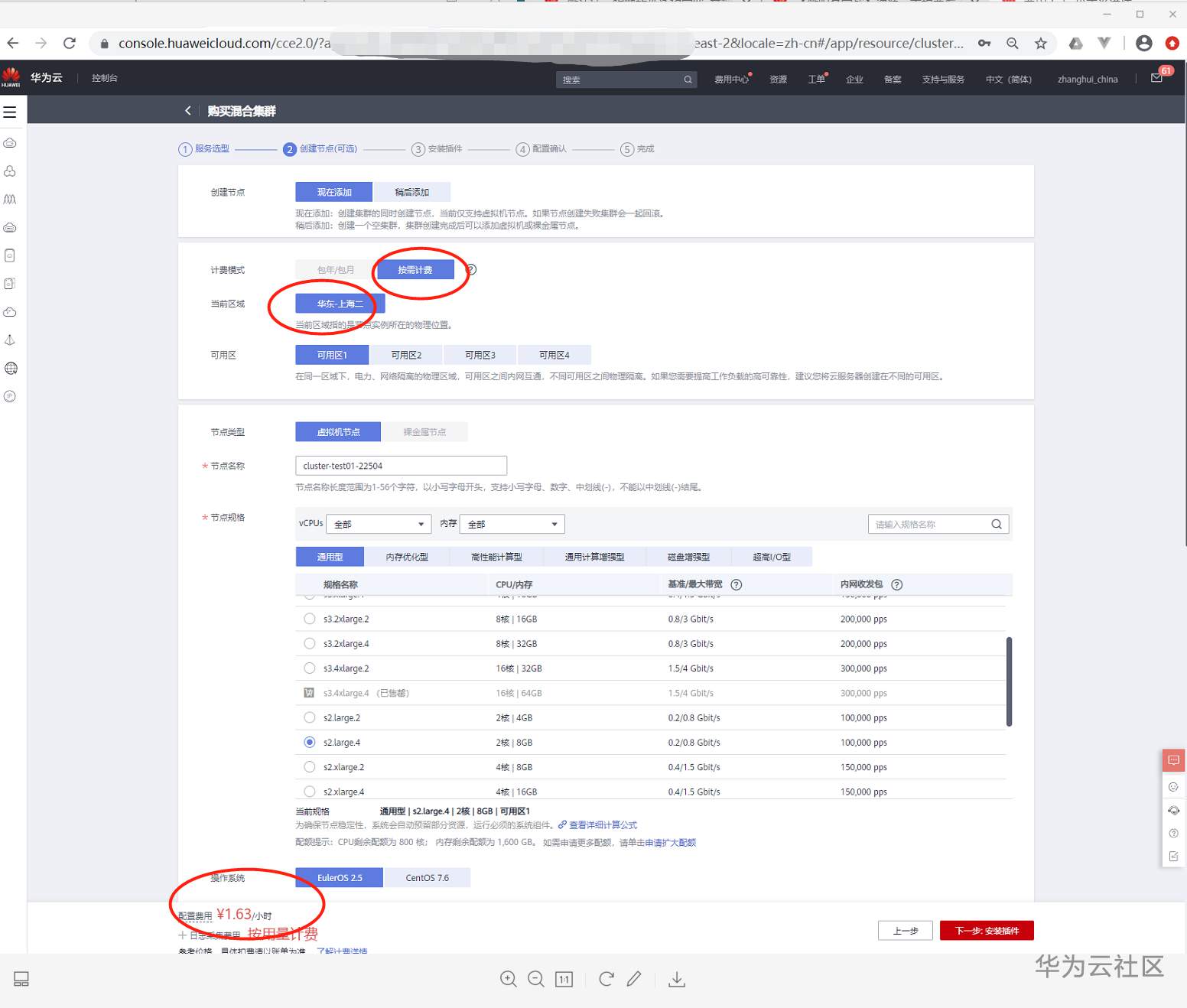Open the 查看详细计算公式 link
Screen dimensions: 1187x1008
603,825
